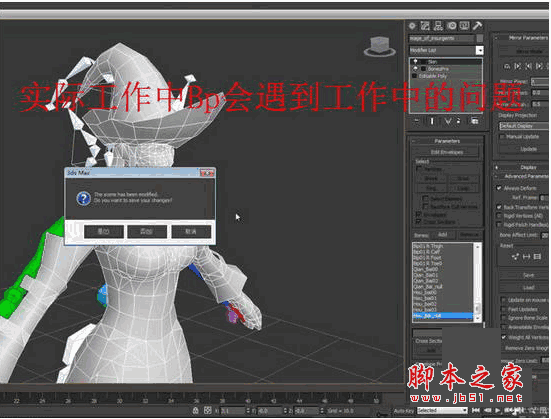Screen dimensions: 551x419
Task: Open the Utilities hammer tab
Action: (x=477, y=26)
